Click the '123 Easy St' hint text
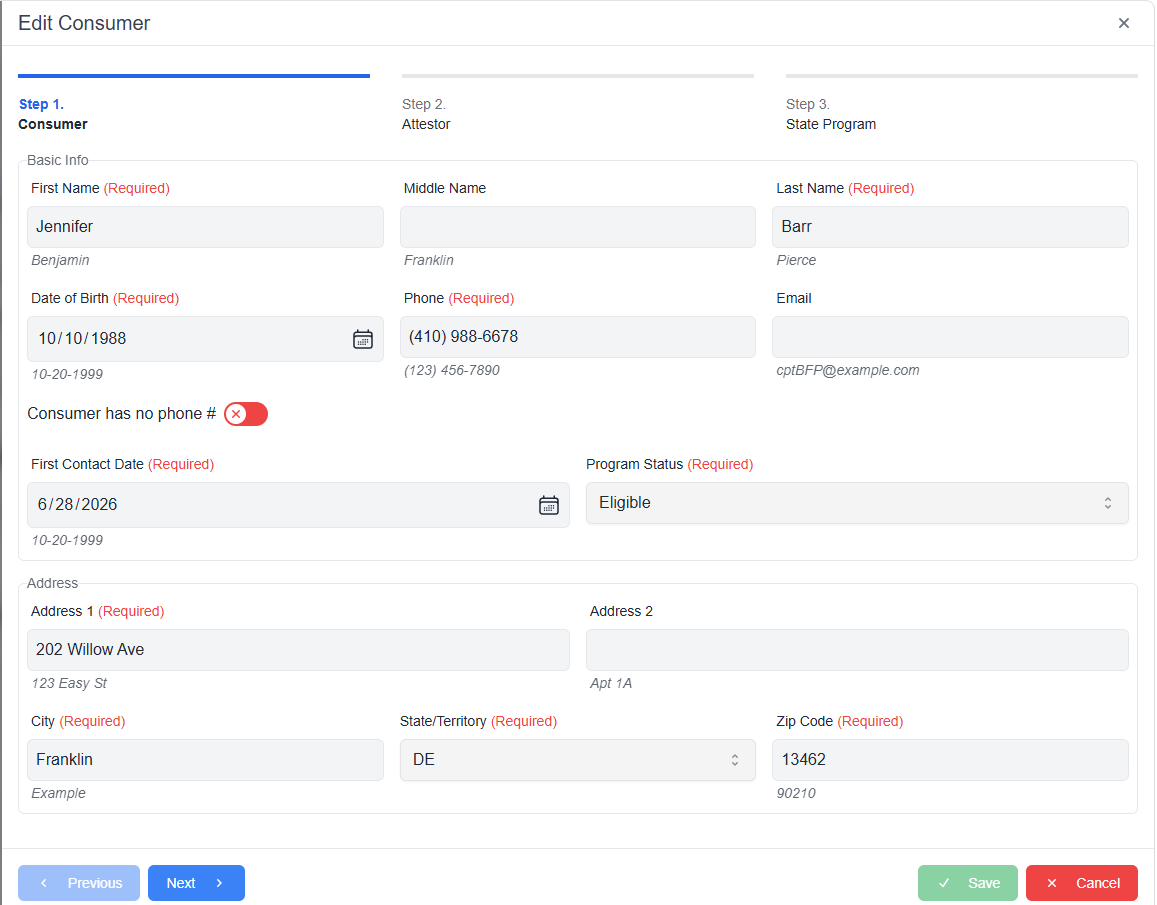The height and width of the screenshot is (905, 1157). (69, 684)
